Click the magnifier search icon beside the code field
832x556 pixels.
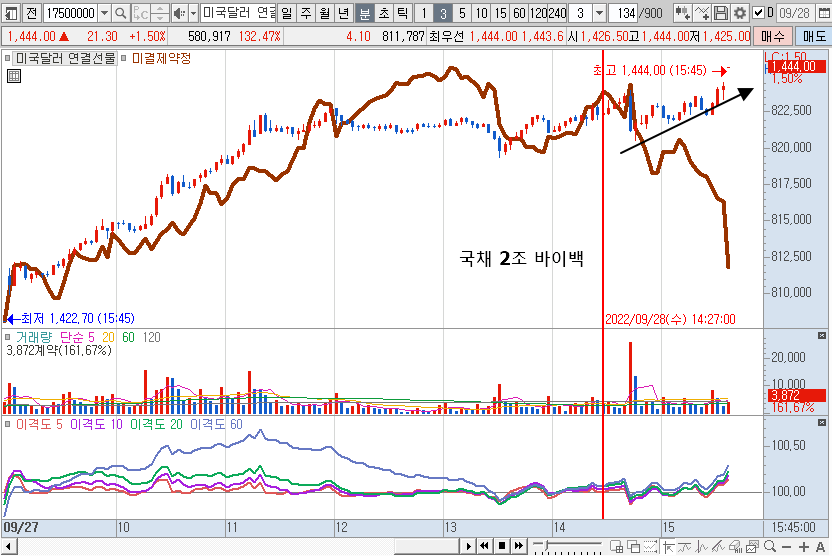click(x=121, y=13)
